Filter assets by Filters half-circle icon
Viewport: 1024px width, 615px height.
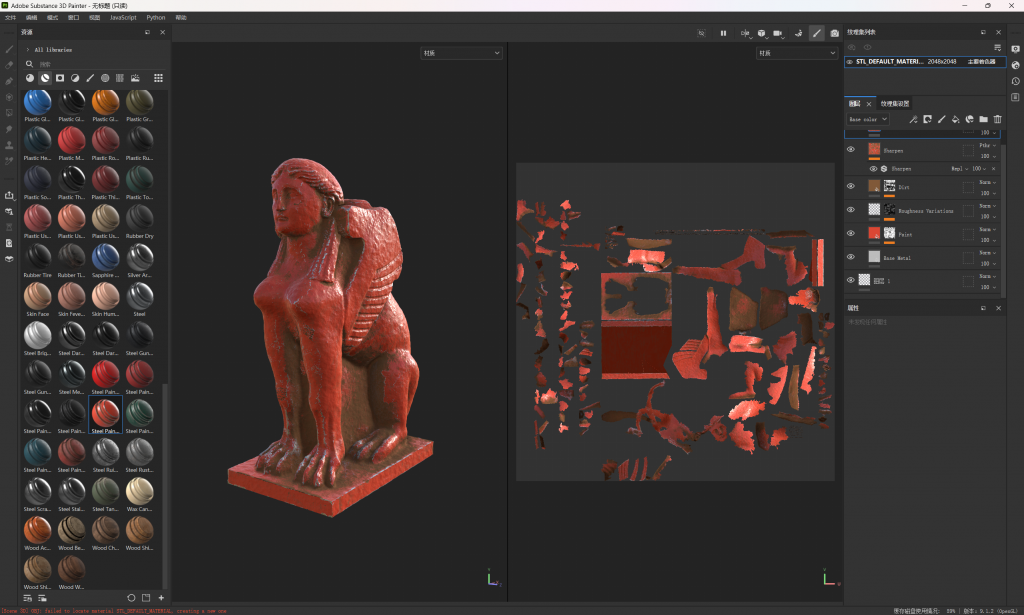pos(75,78)
